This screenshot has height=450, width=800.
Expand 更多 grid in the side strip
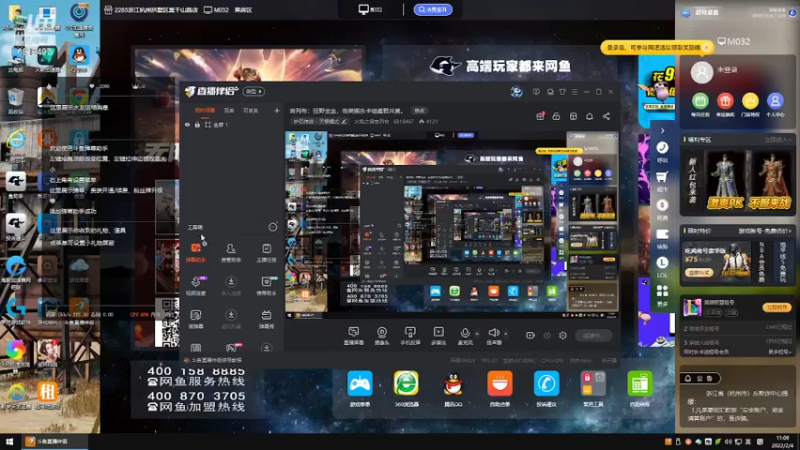(662, 295)
